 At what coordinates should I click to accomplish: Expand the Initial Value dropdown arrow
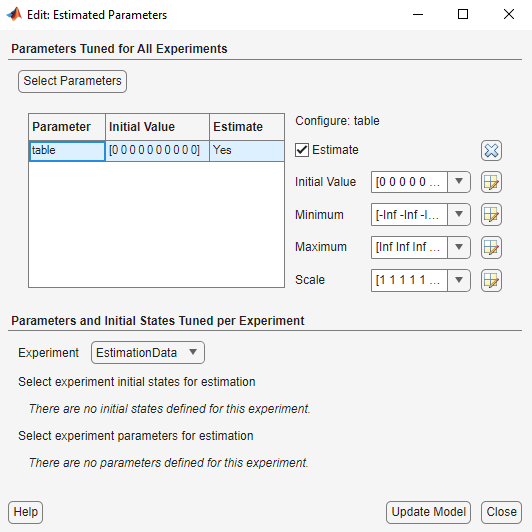(x=459, y=182)
